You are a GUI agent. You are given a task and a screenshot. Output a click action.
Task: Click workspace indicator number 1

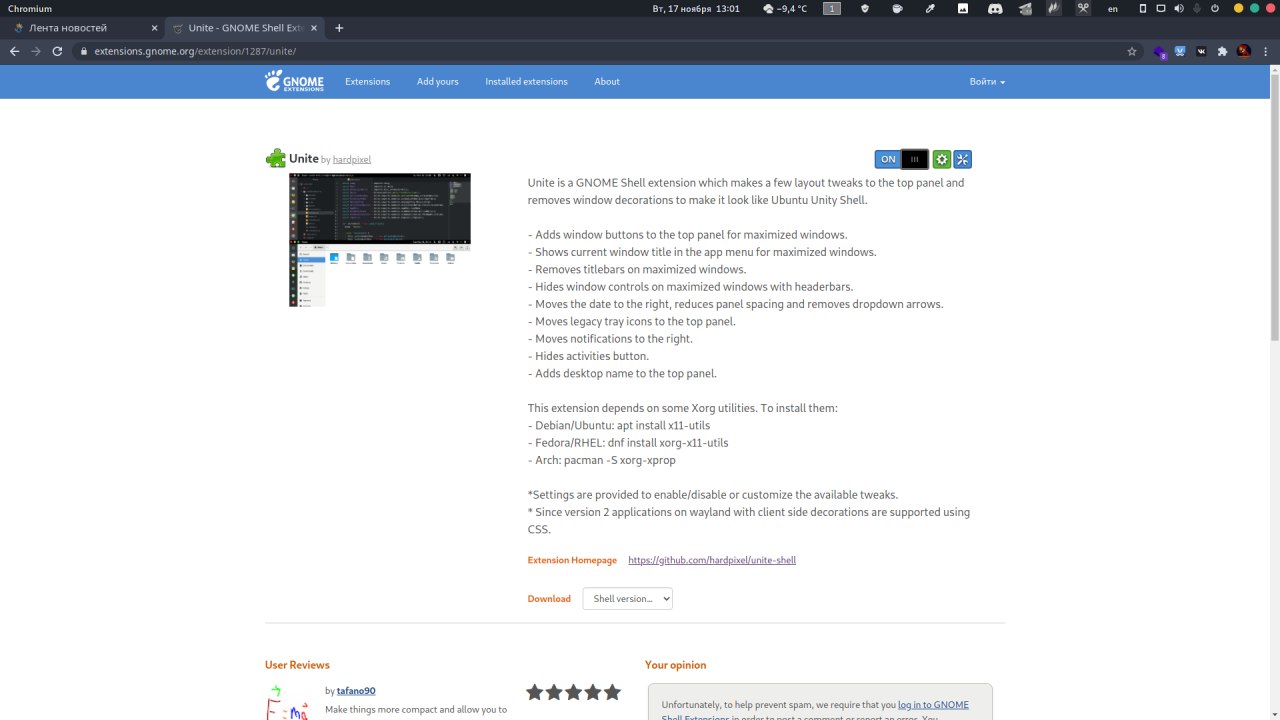[832, 8]
